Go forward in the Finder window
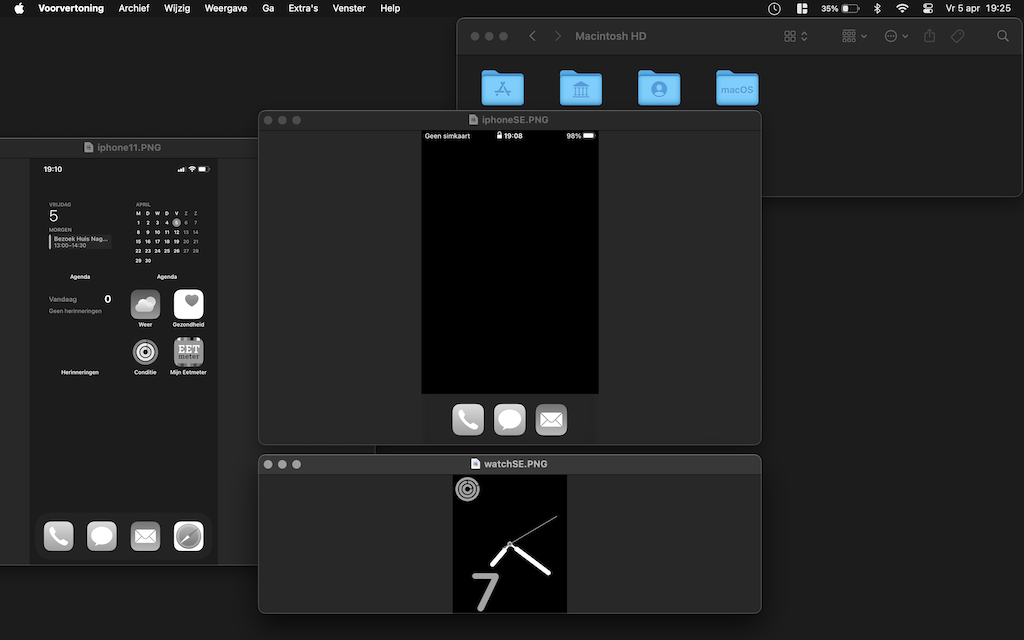Viewport: 1024px width, 640px height. (558, 36)
